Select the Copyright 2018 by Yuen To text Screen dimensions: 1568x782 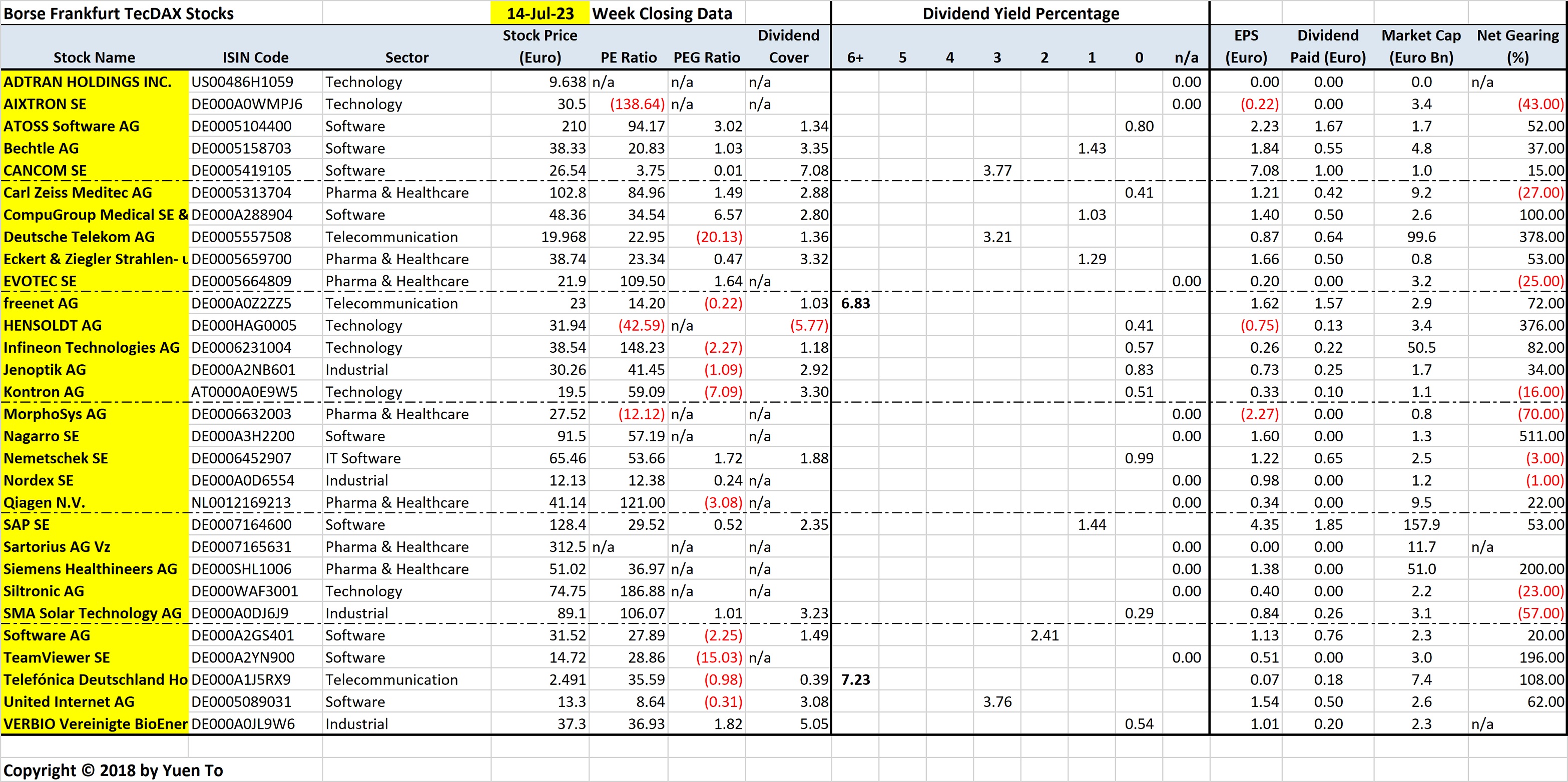113,770
